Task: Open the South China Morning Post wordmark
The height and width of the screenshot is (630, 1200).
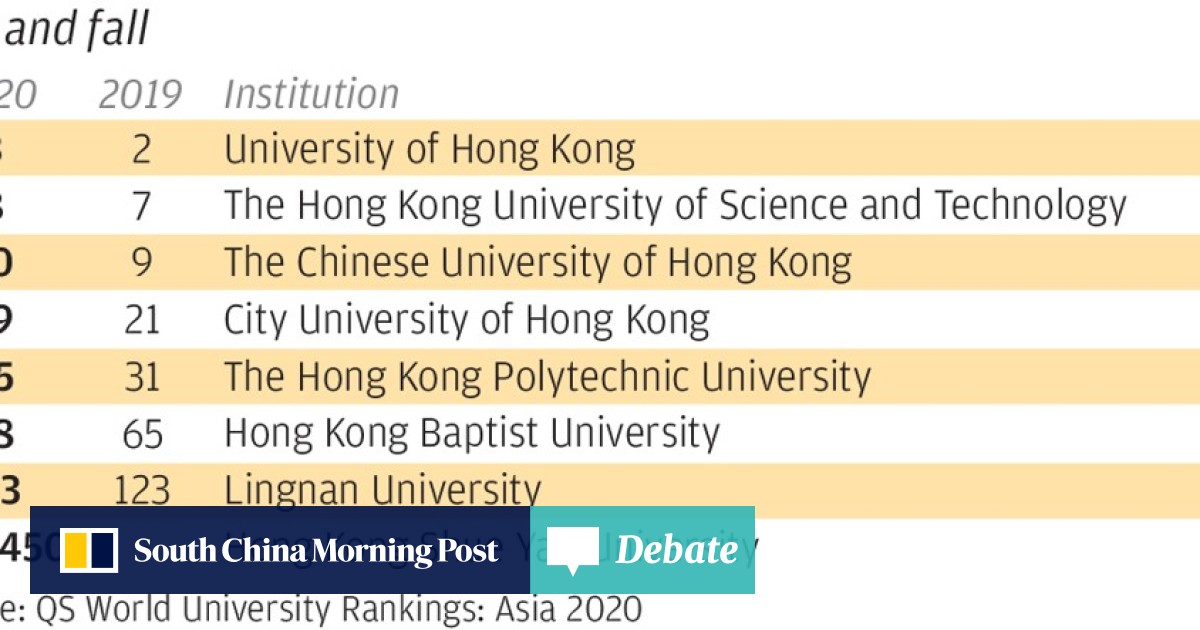Action: (315, 550)
